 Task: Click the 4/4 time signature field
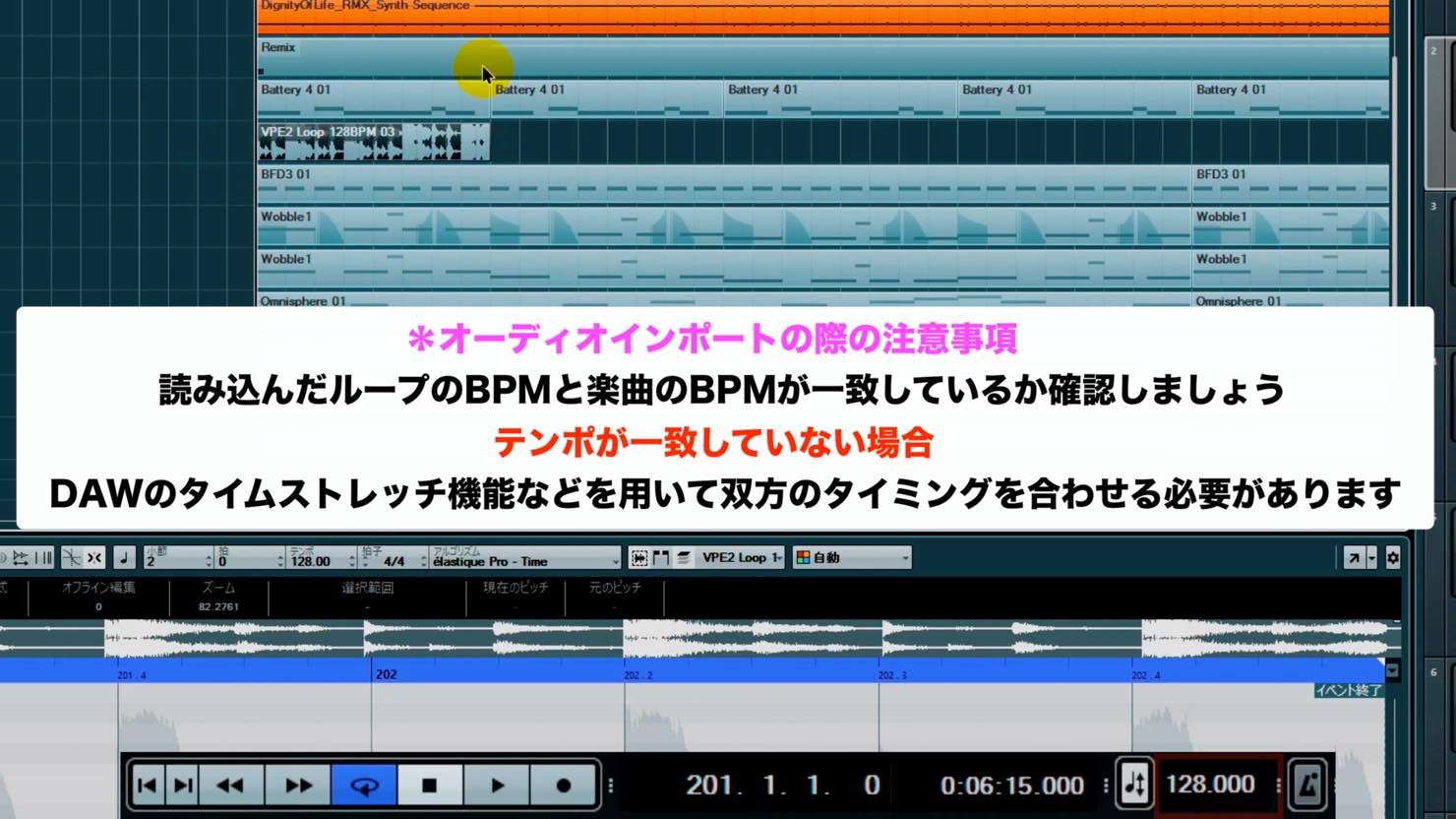click(394, 558)
